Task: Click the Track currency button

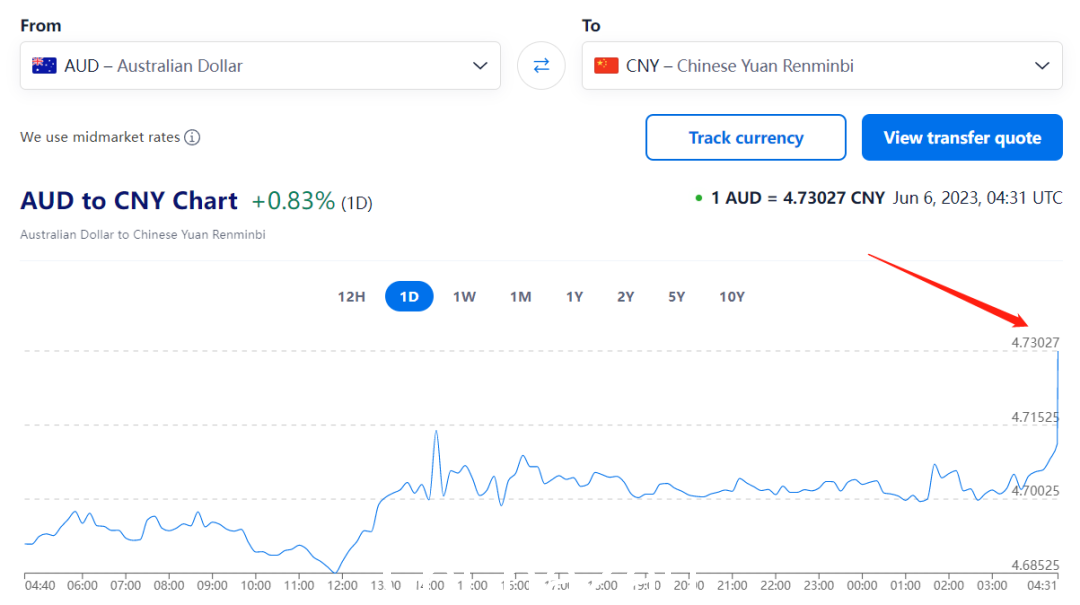Action: click(x=746, y=138)
